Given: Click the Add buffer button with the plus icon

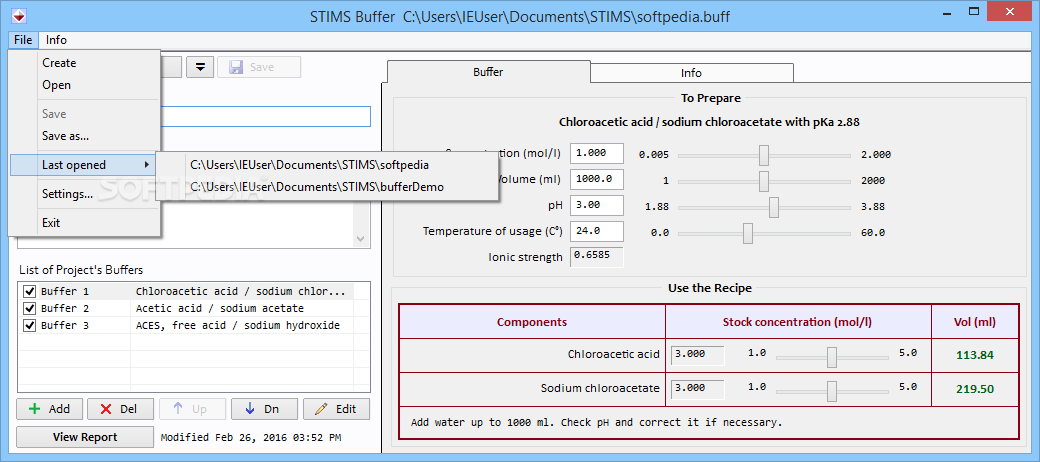Looking at the screenshot, I should (49, 409).
